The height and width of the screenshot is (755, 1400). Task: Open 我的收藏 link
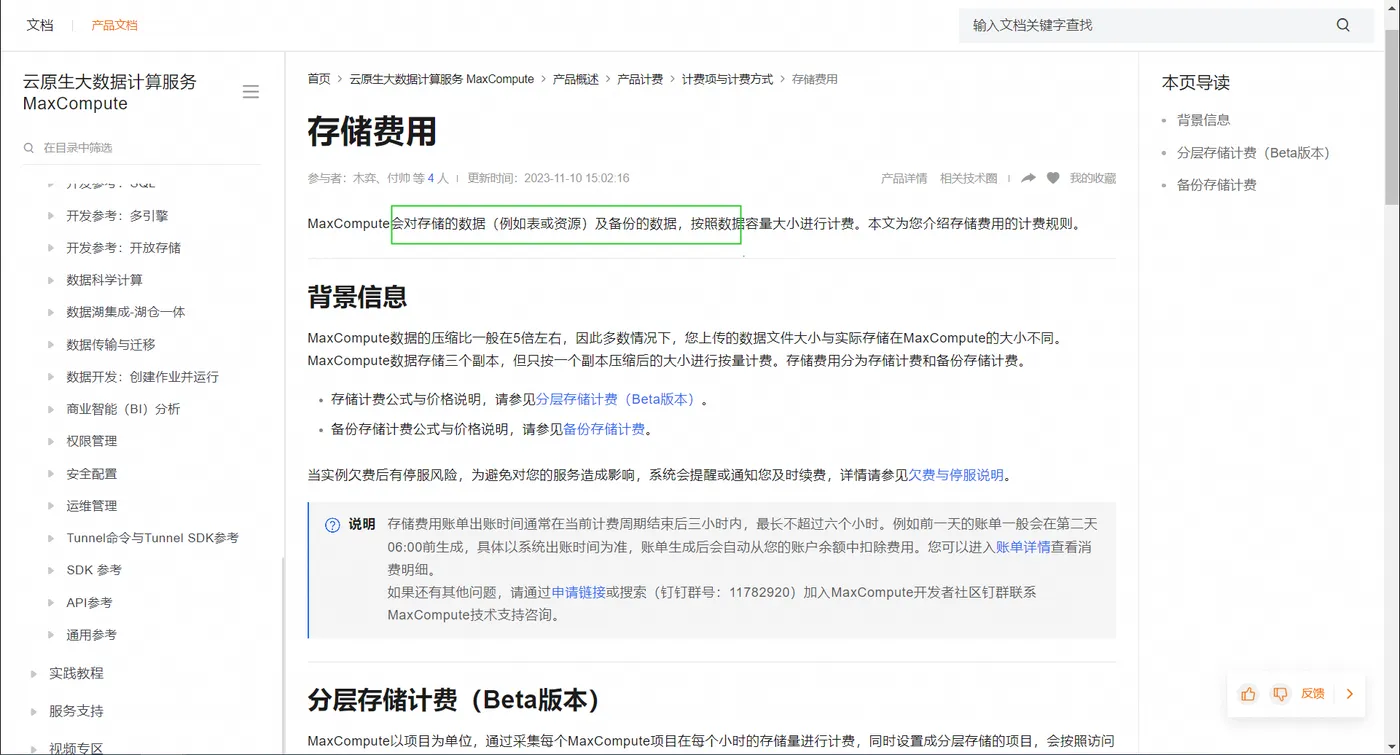pos(1093,178)
